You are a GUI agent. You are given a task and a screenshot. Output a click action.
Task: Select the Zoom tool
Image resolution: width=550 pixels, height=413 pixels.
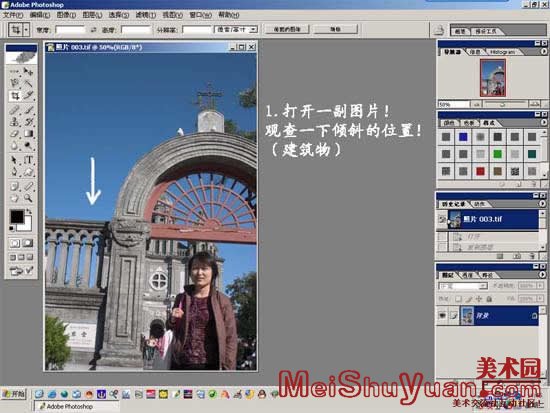click(28, 198)
